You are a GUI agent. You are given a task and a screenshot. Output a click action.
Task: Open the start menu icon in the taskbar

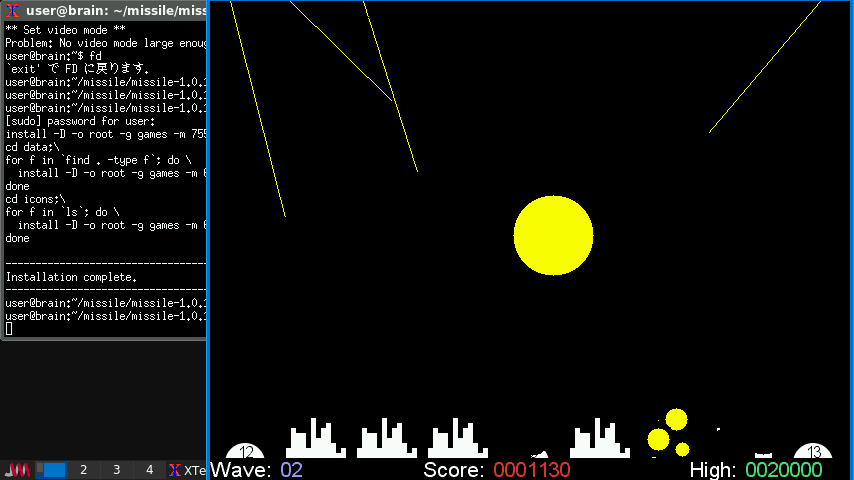click(x=17, y=470)
